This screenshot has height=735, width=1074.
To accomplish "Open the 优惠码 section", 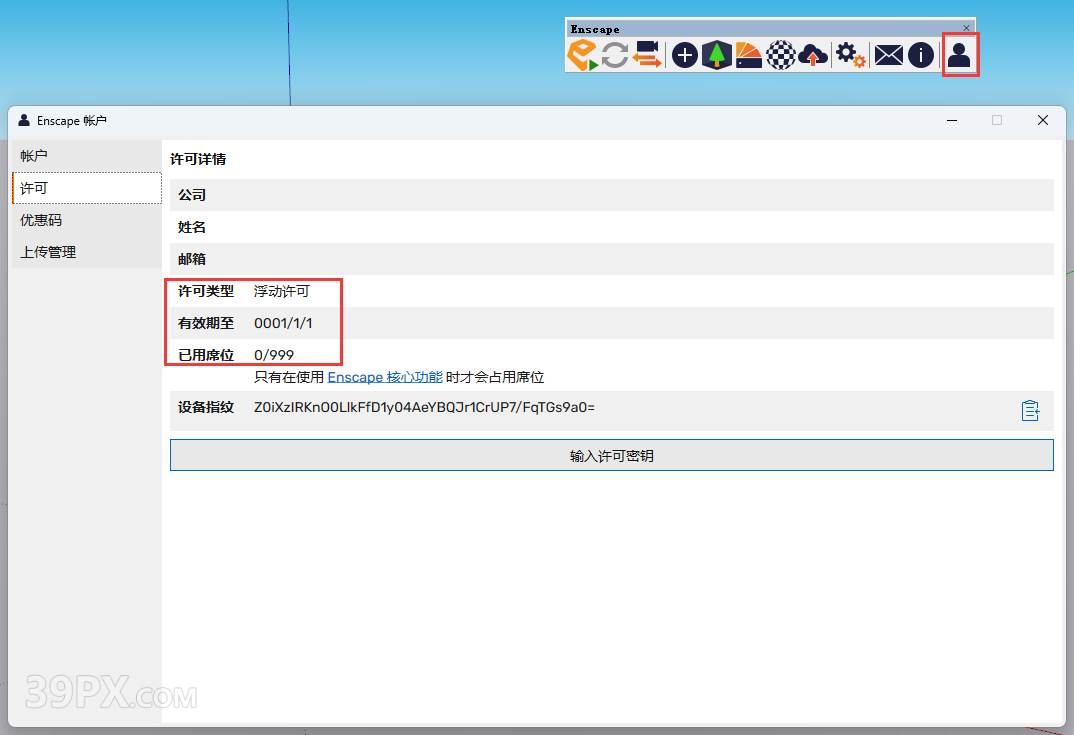I will pos(40,220).
